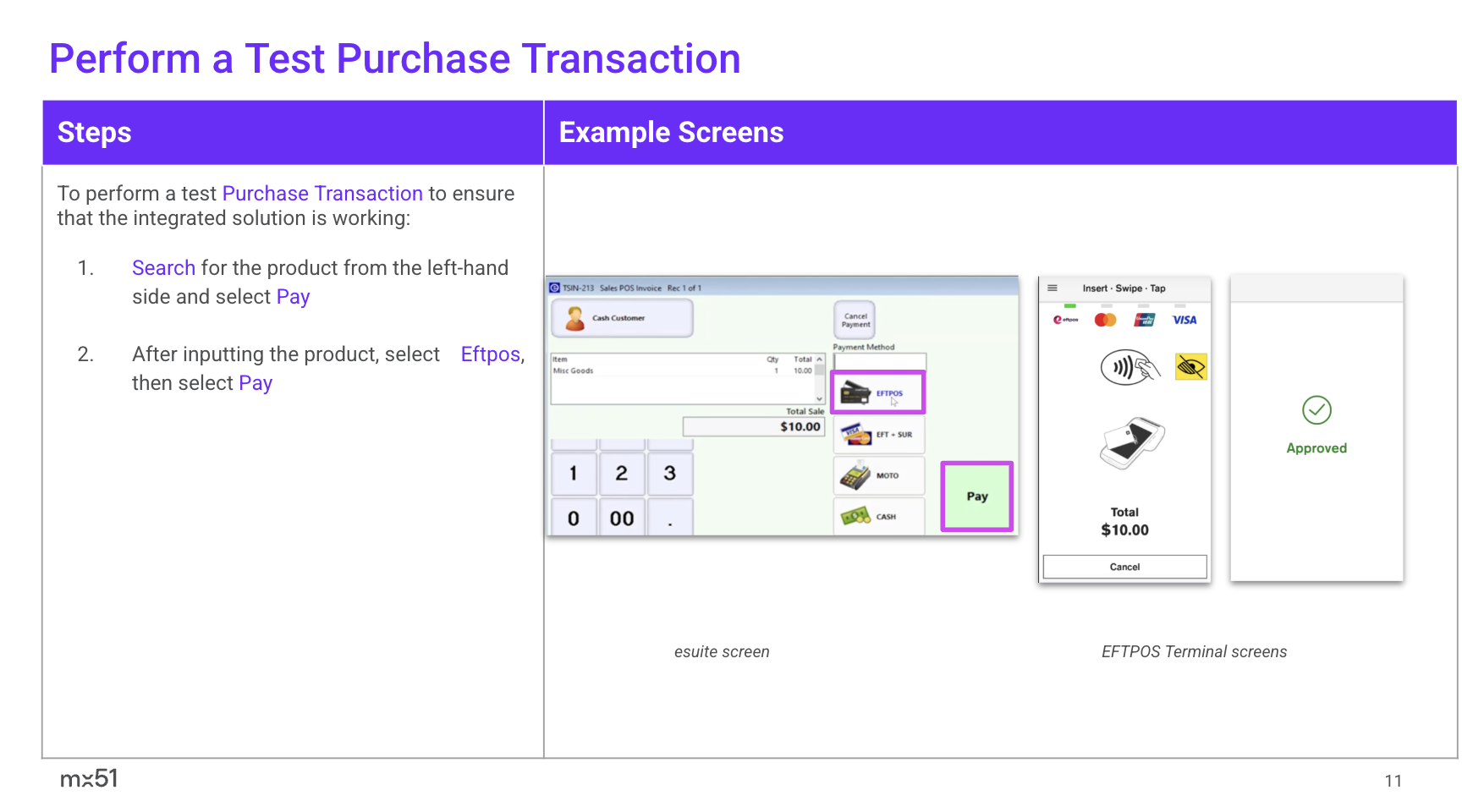Click the VISA logo on terminal
This screenshot has height=812, width=1462.
(1184, 320)
